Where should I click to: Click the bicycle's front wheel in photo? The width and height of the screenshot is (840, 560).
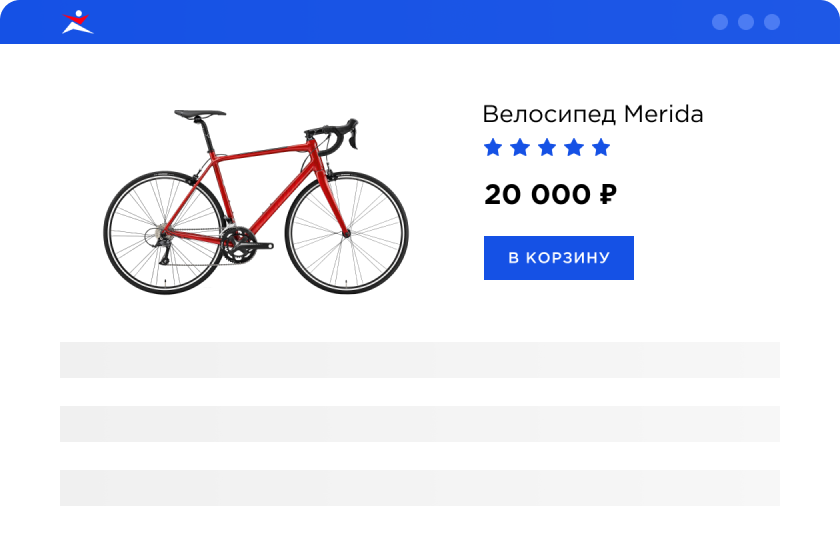pos(346,232)
